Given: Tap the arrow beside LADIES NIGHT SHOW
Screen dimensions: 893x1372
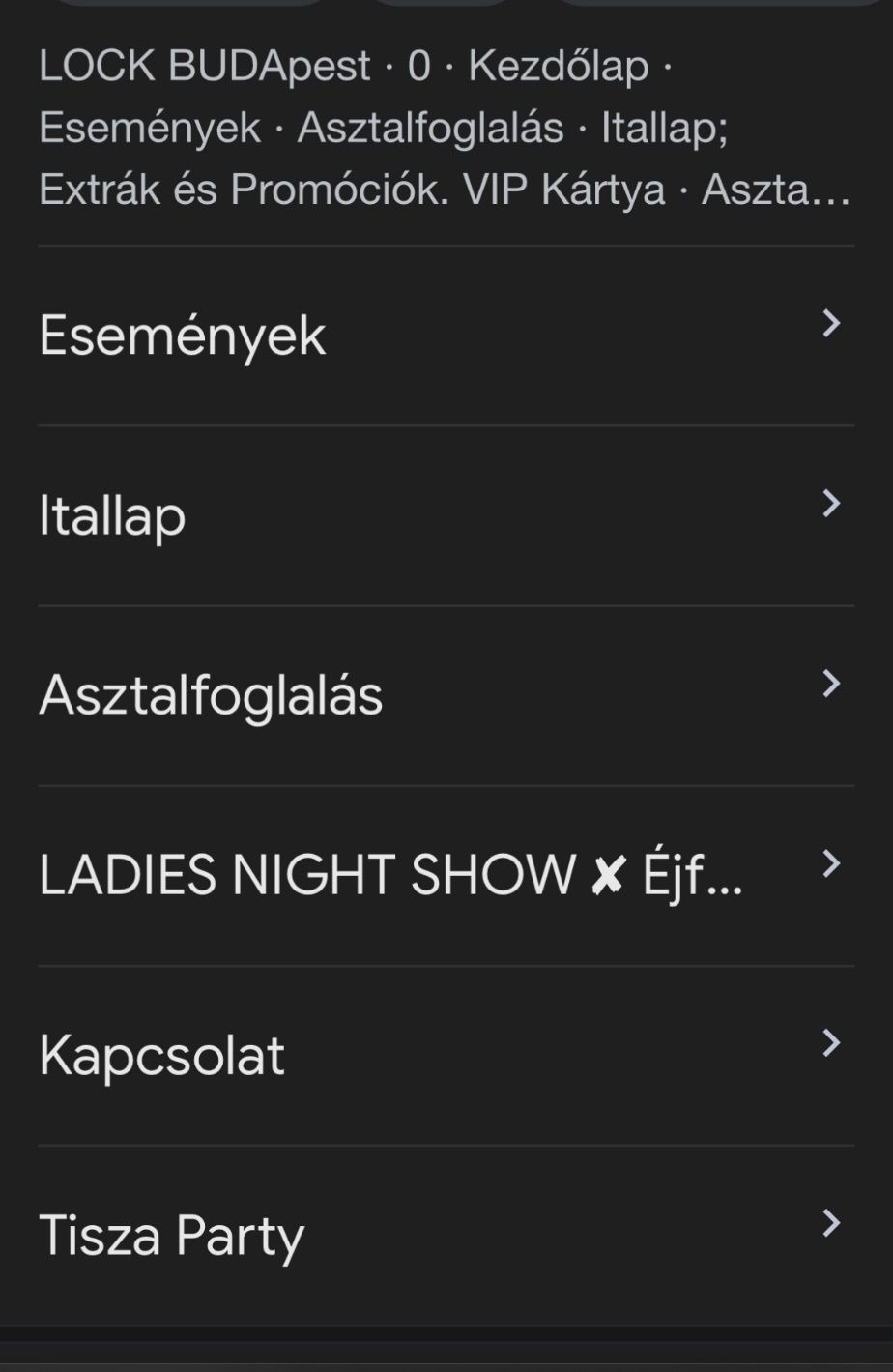Looking at the screenshot, I should pyautogui.click(x=830, y=863).
